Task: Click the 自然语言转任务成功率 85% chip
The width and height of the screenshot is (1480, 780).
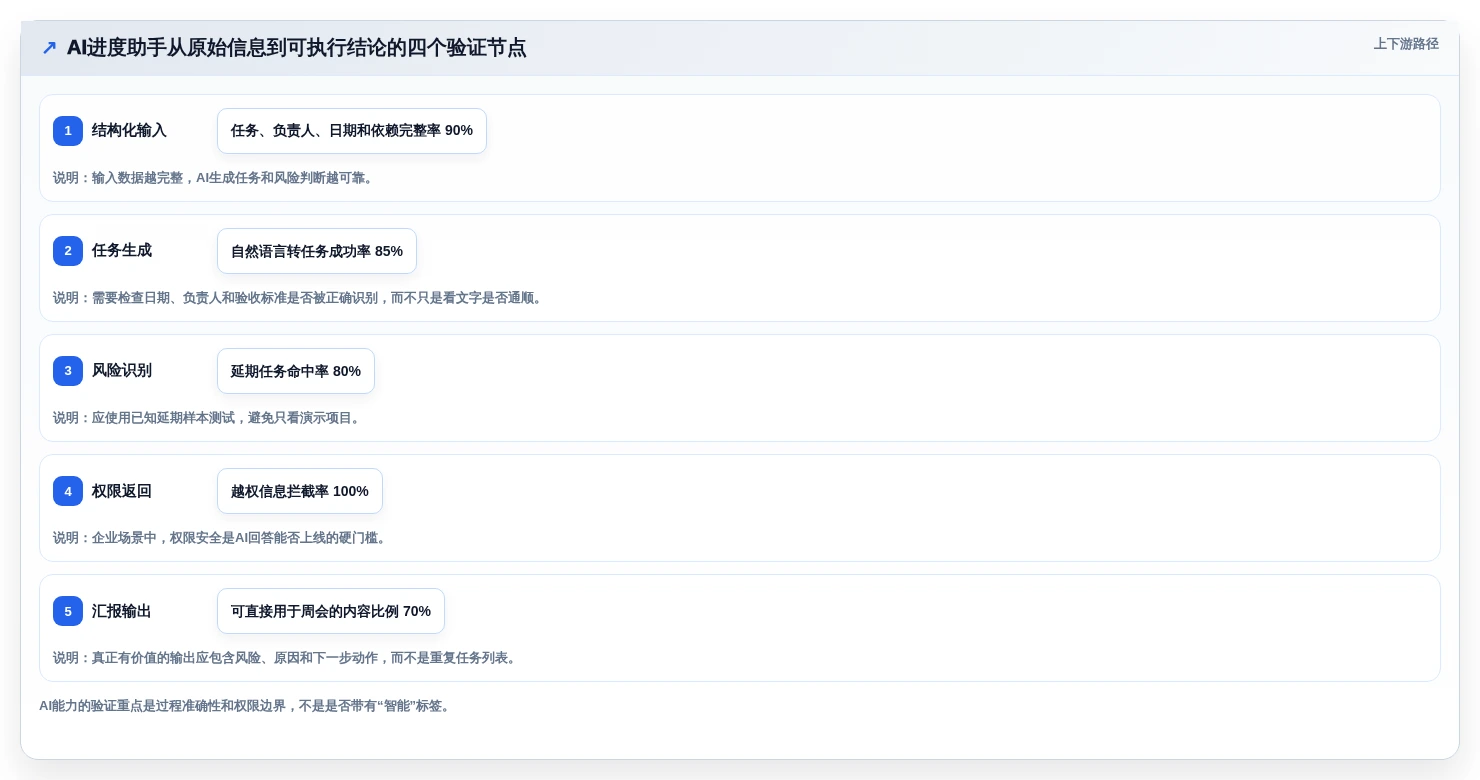Action: pyautogui.click(x=317, y=251)
